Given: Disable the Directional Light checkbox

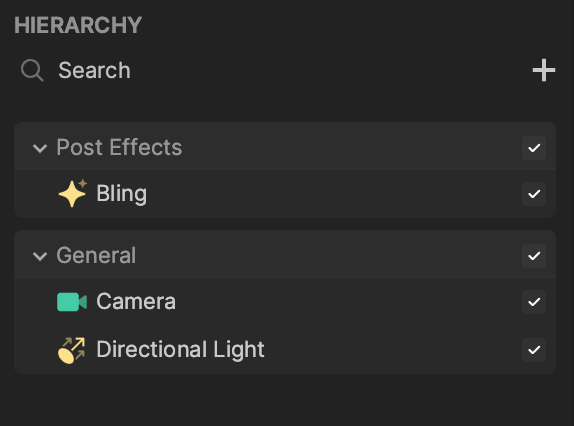Looking at the screenshot, I should click(534, 350).
